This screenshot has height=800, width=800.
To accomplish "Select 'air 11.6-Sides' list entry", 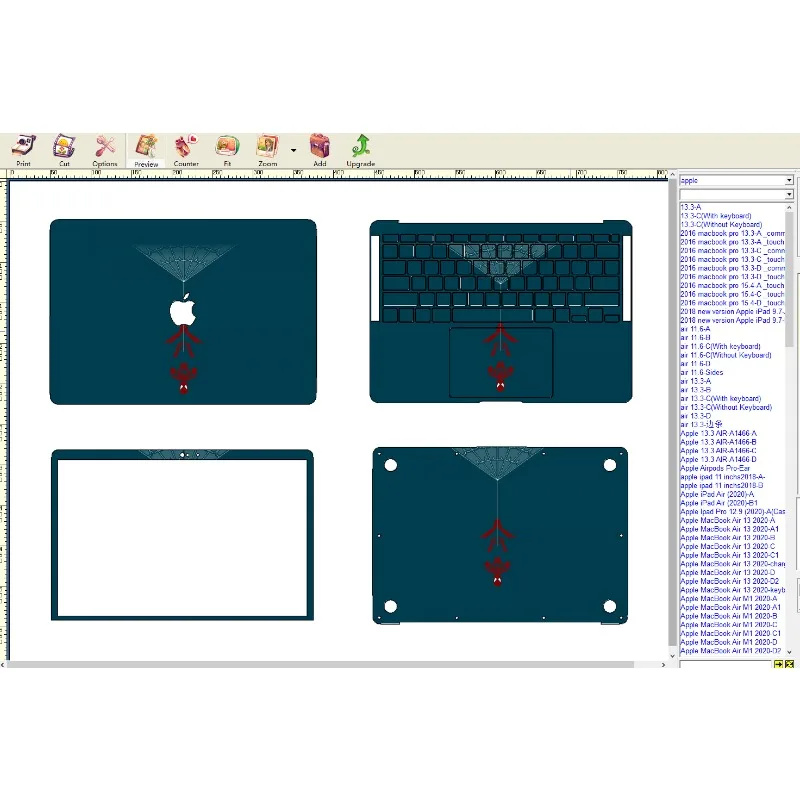I will coord(702,372).
